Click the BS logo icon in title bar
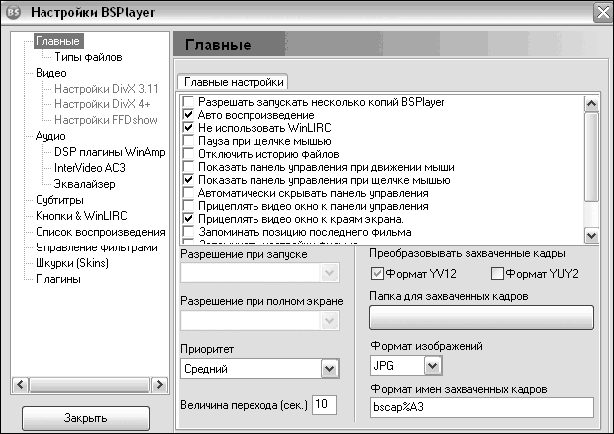614x434 pixels. [13, 12]
